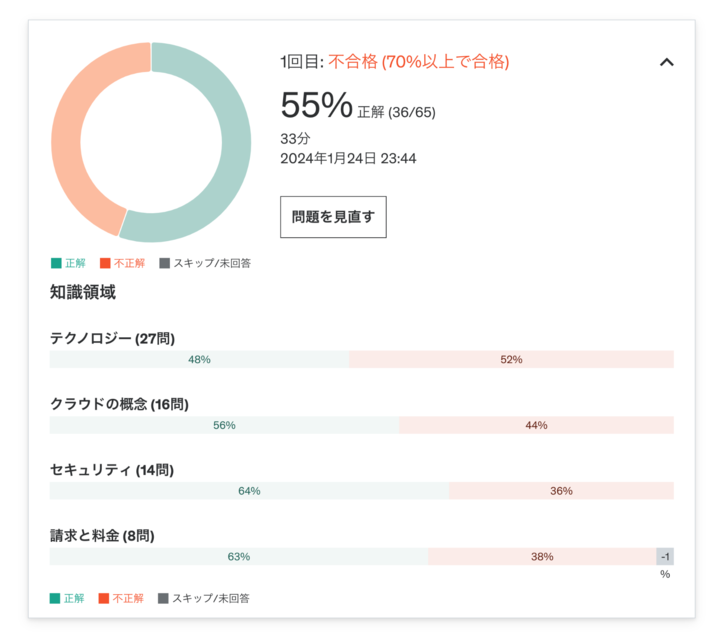Click セキュリティ 64% correct bar
Image resolution: width=720 pixels, height=644 pixels.
[x=249, y=491]
